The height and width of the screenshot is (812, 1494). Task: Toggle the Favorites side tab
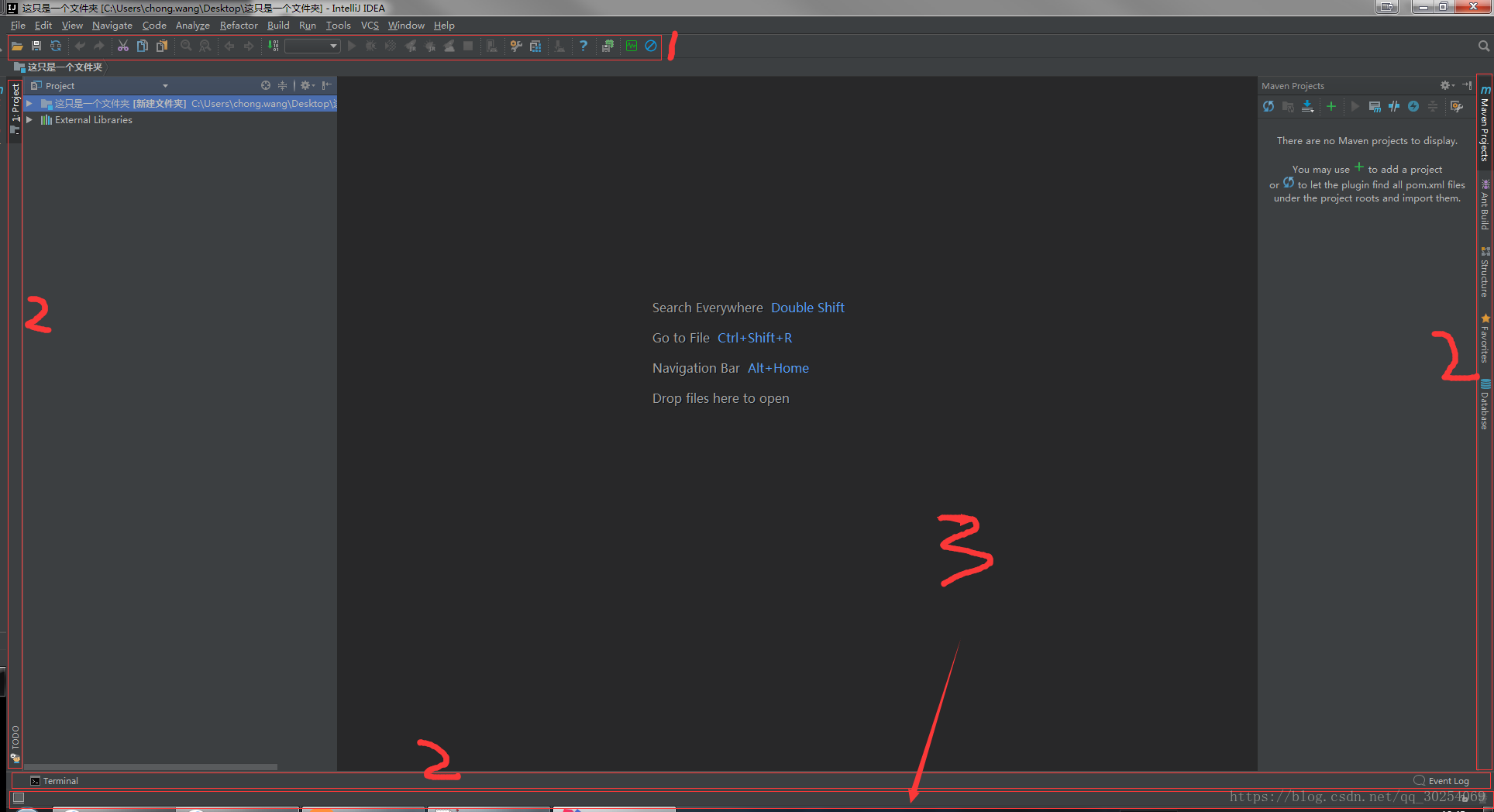point(1485,339)
